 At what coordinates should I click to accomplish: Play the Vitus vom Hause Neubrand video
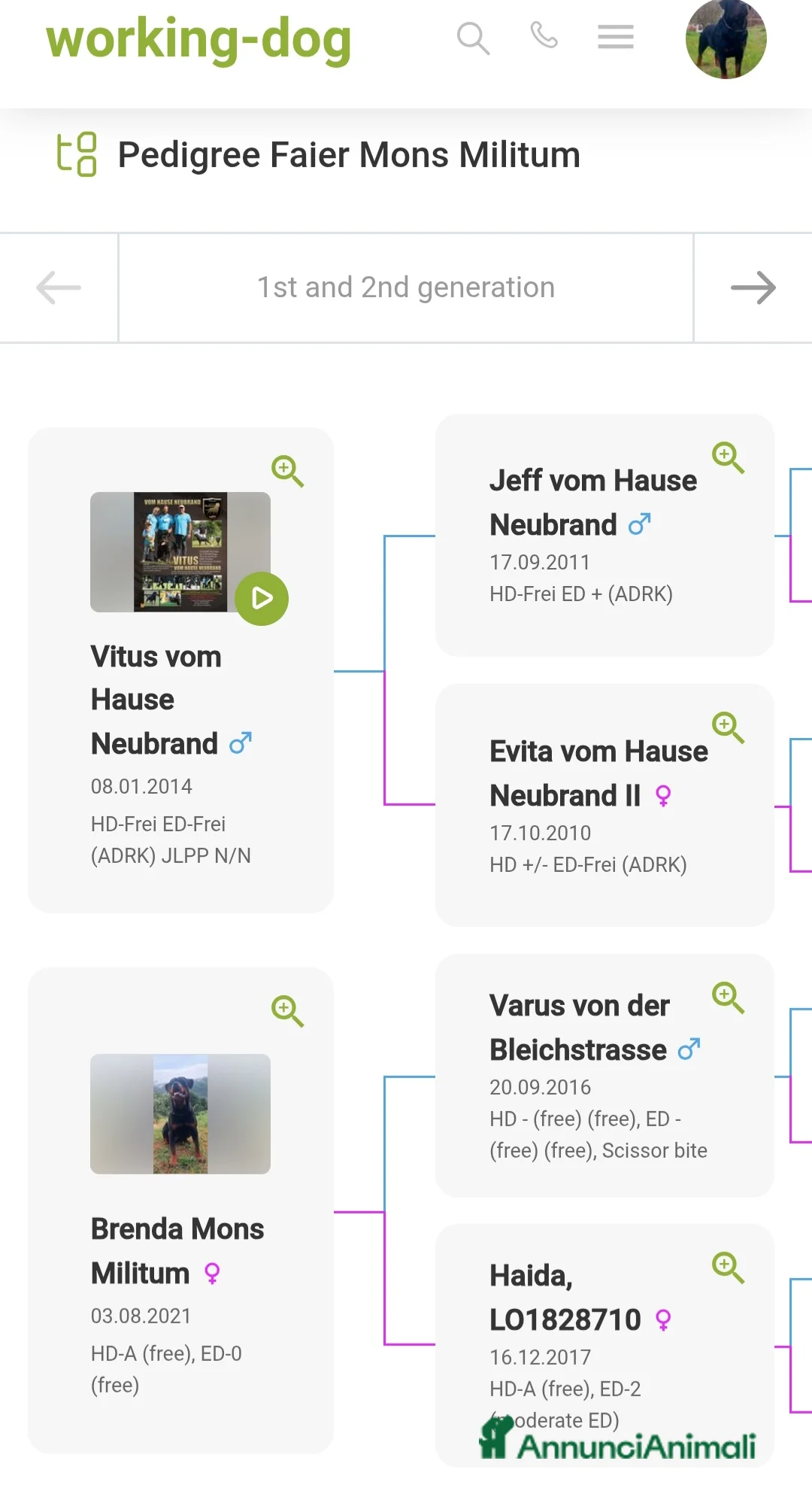(x=261, y=598)
